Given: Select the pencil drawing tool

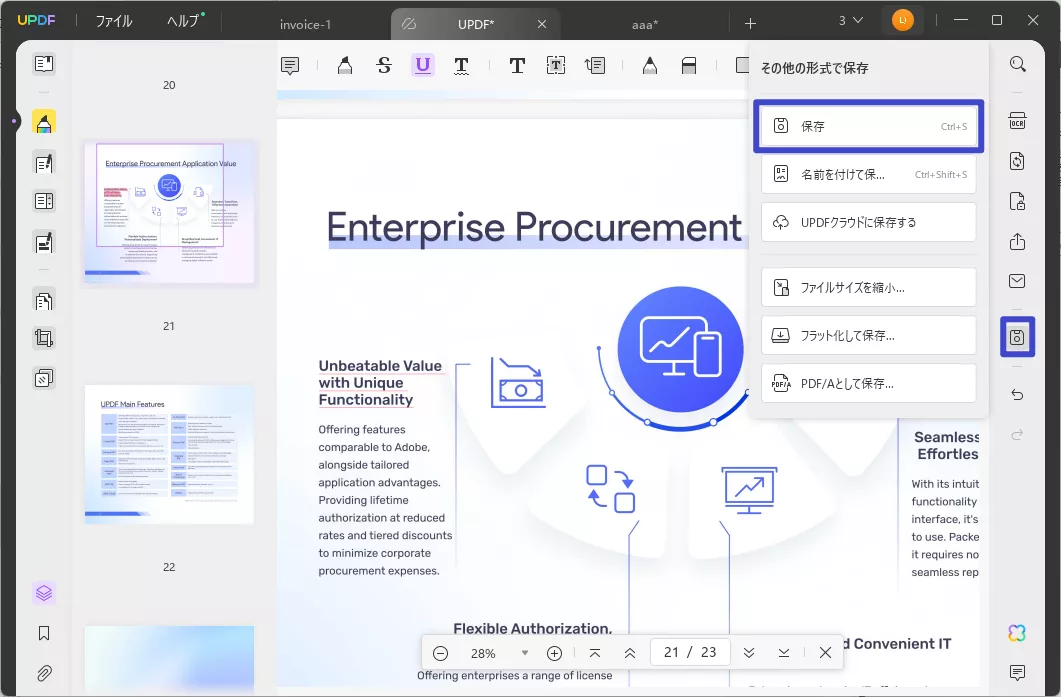Looking at the screenshot, I should (x=650, y=66).
